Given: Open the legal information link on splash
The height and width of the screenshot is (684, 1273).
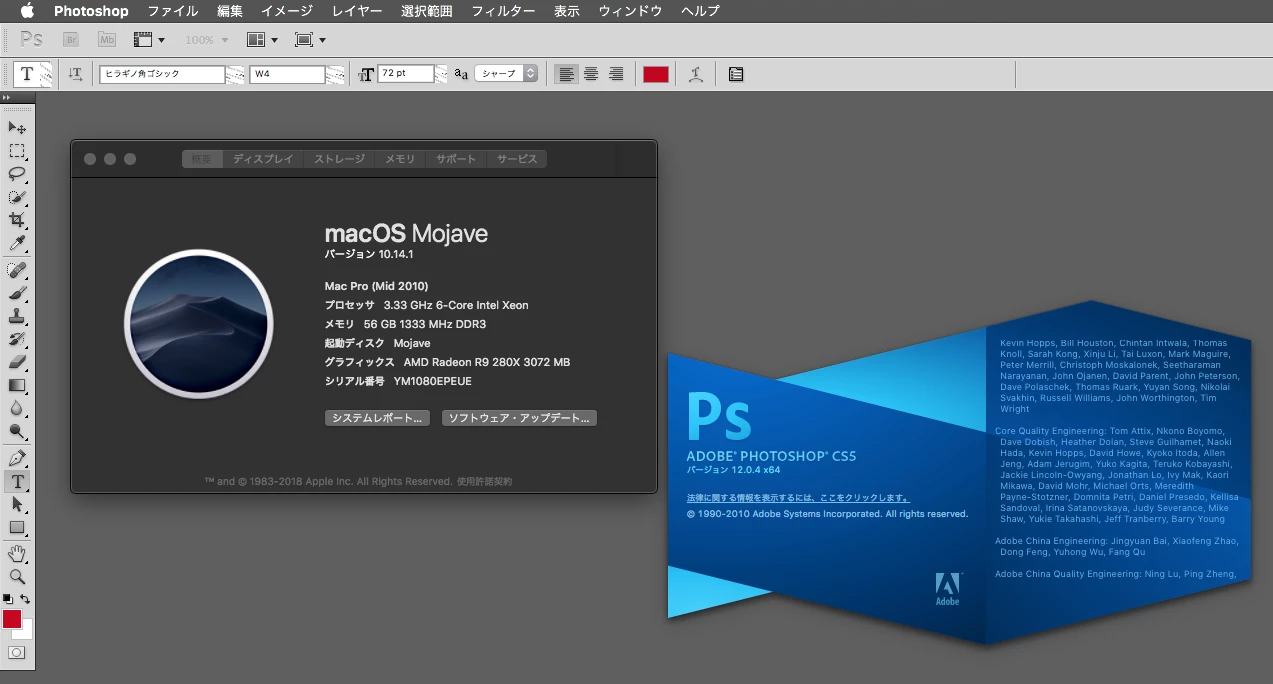Looking at the screenshot, I should click(798, 498).
